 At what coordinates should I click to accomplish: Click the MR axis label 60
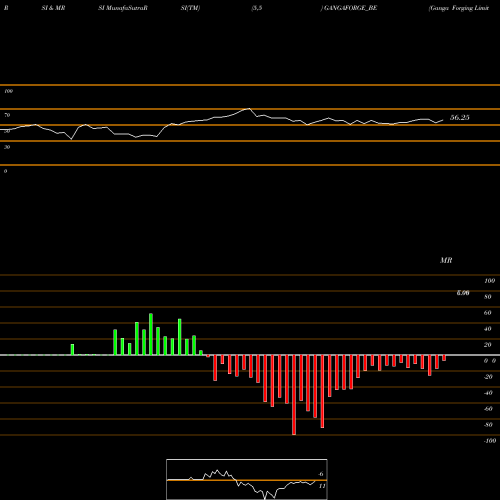tap(487, 313)
